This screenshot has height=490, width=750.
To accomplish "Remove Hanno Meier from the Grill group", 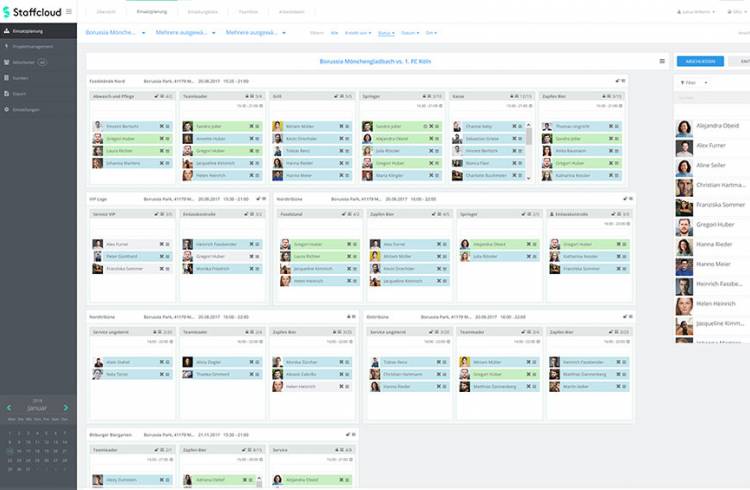I will click(x=342, y=176).
